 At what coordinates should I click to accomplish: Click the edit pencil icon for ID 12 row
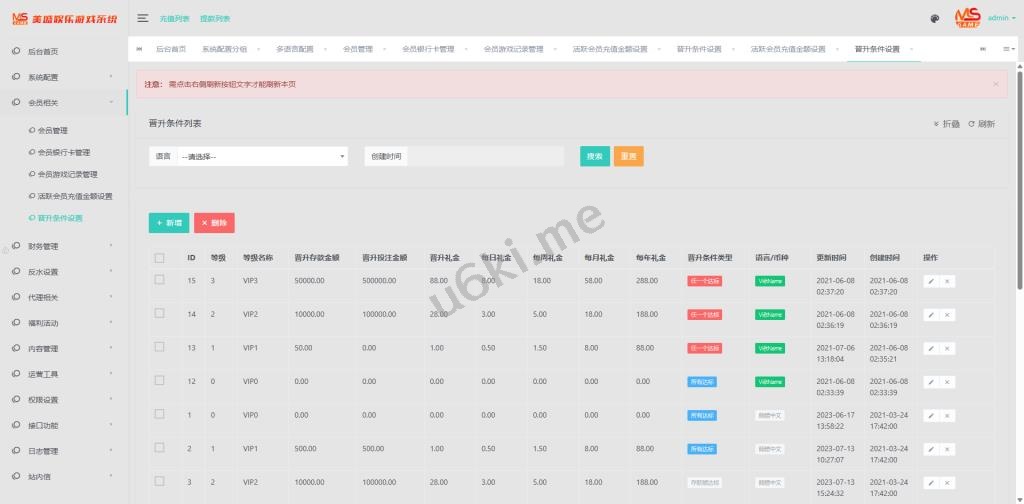[x=930, y=381]
